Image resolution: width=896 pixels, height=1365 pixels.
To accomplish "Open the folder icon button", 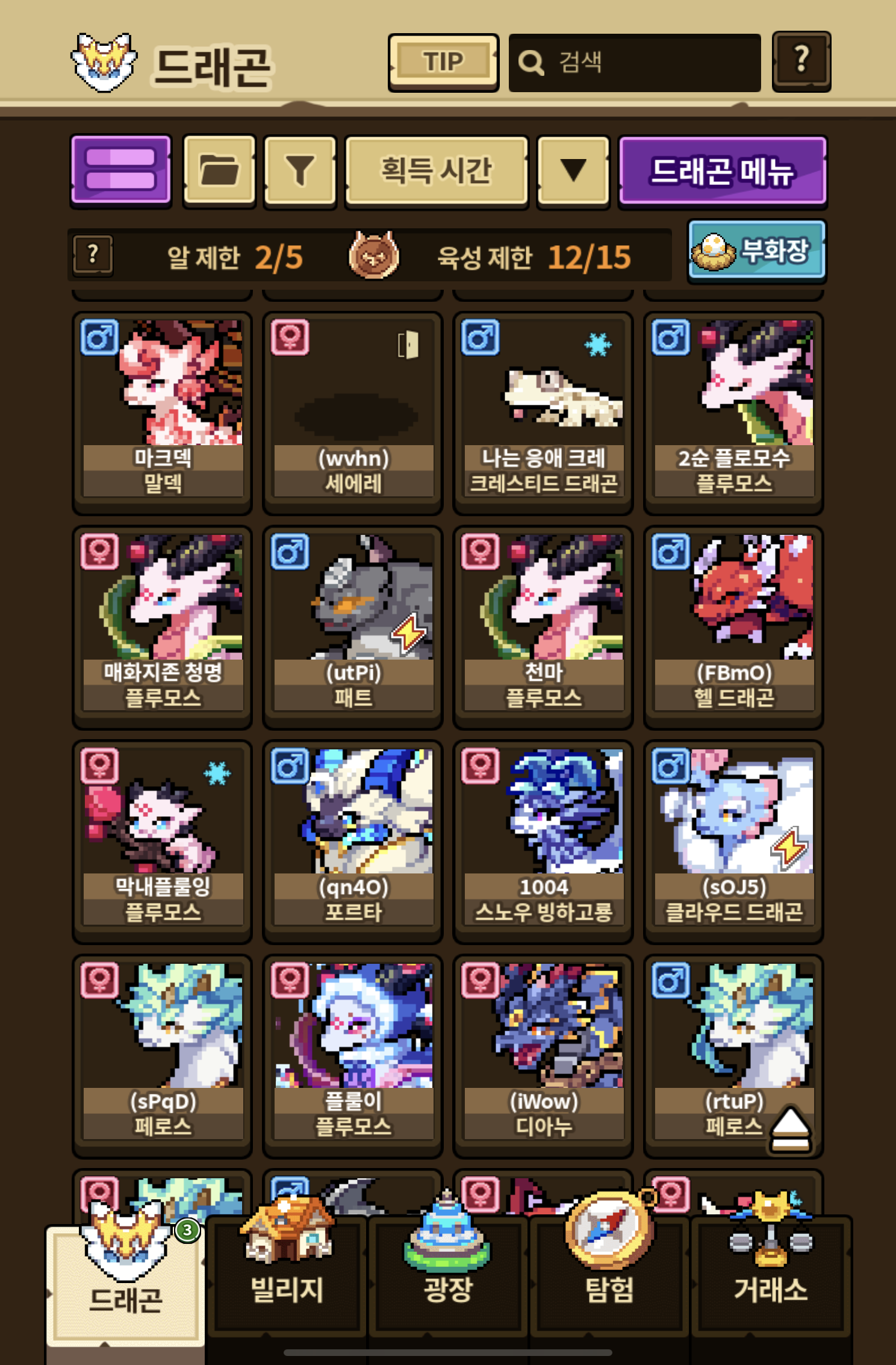I will 219,170.
